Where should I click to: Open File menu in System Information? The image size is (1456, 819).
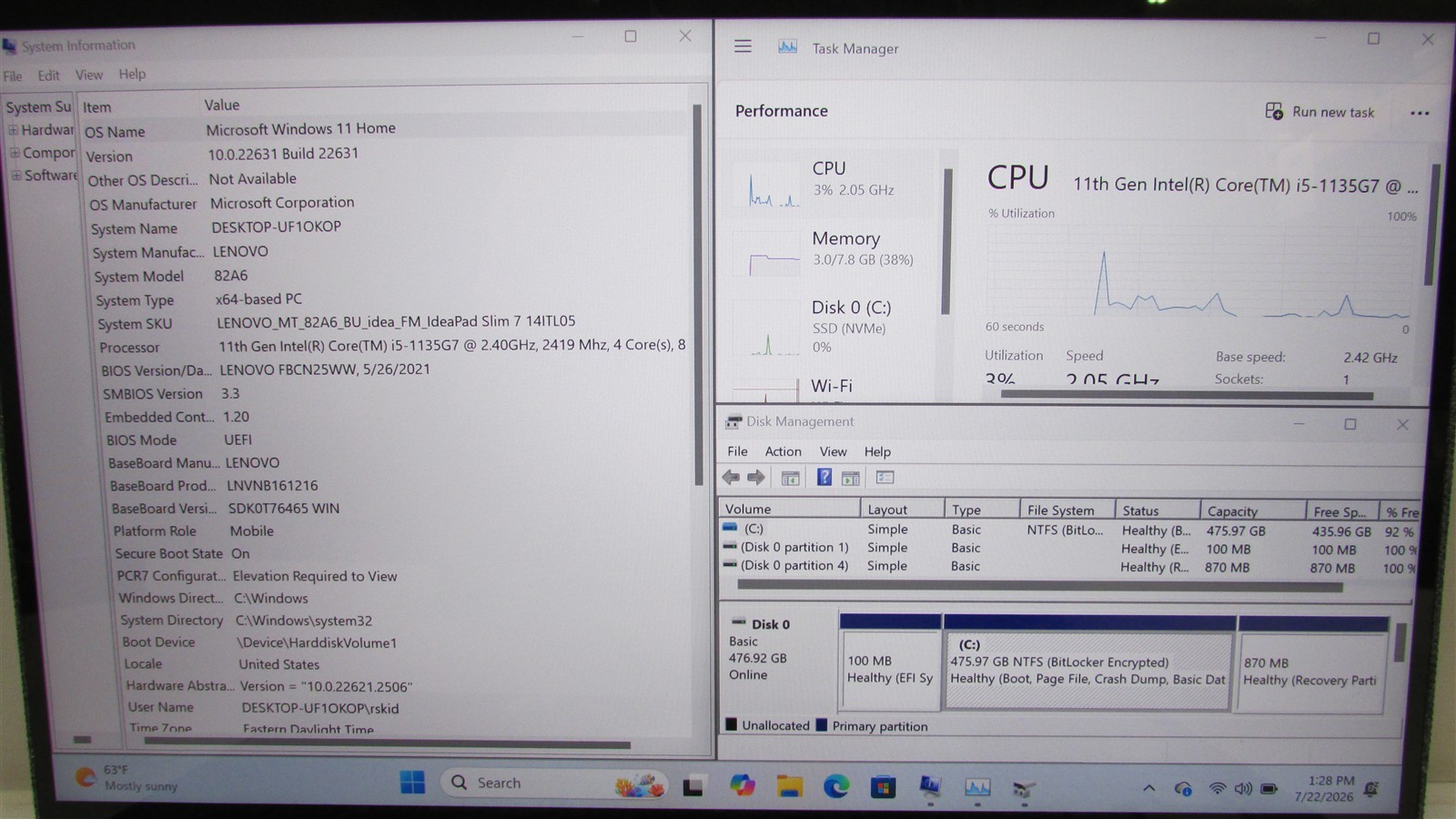click(x=13, y=76)
